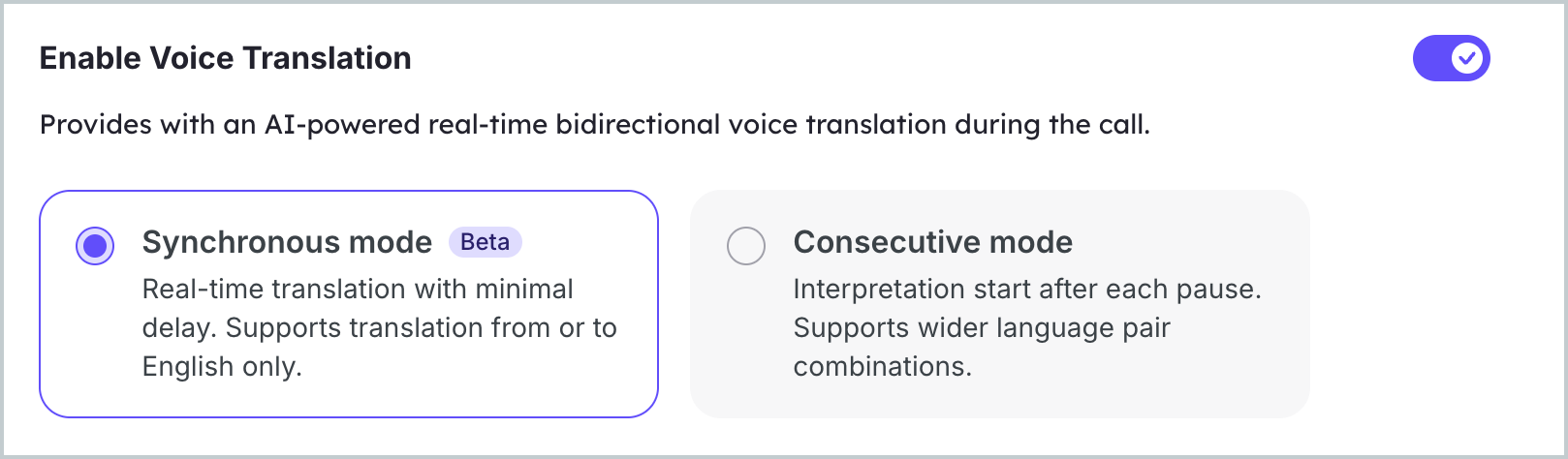
Task: Click the Synchronous mode title text
Action: point(287,242)
